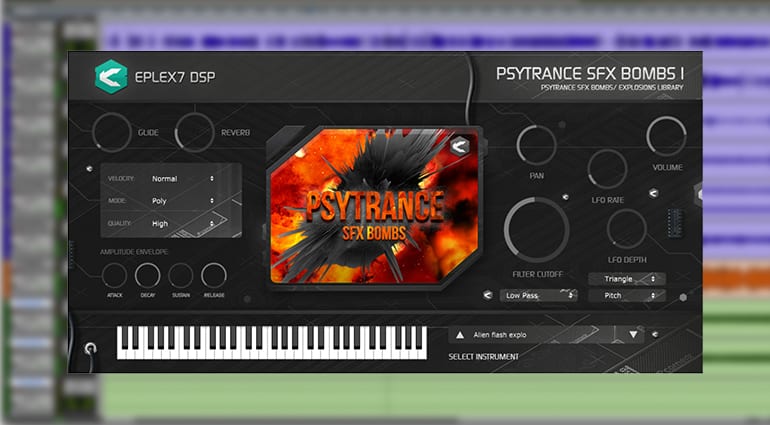The image size is (770, 425).
Task: Click the small arrow icon above Filter Cutoff
Action: point(566,197)
